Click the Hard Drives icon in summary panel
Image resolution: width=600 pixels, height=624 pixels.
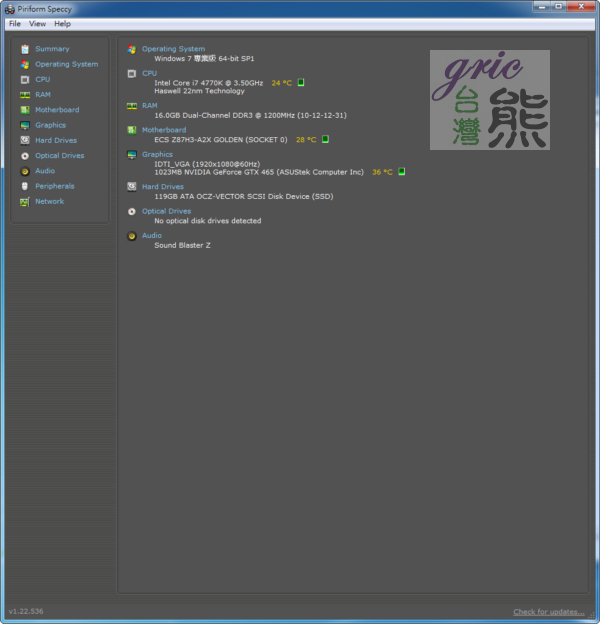tap(132, 187)
